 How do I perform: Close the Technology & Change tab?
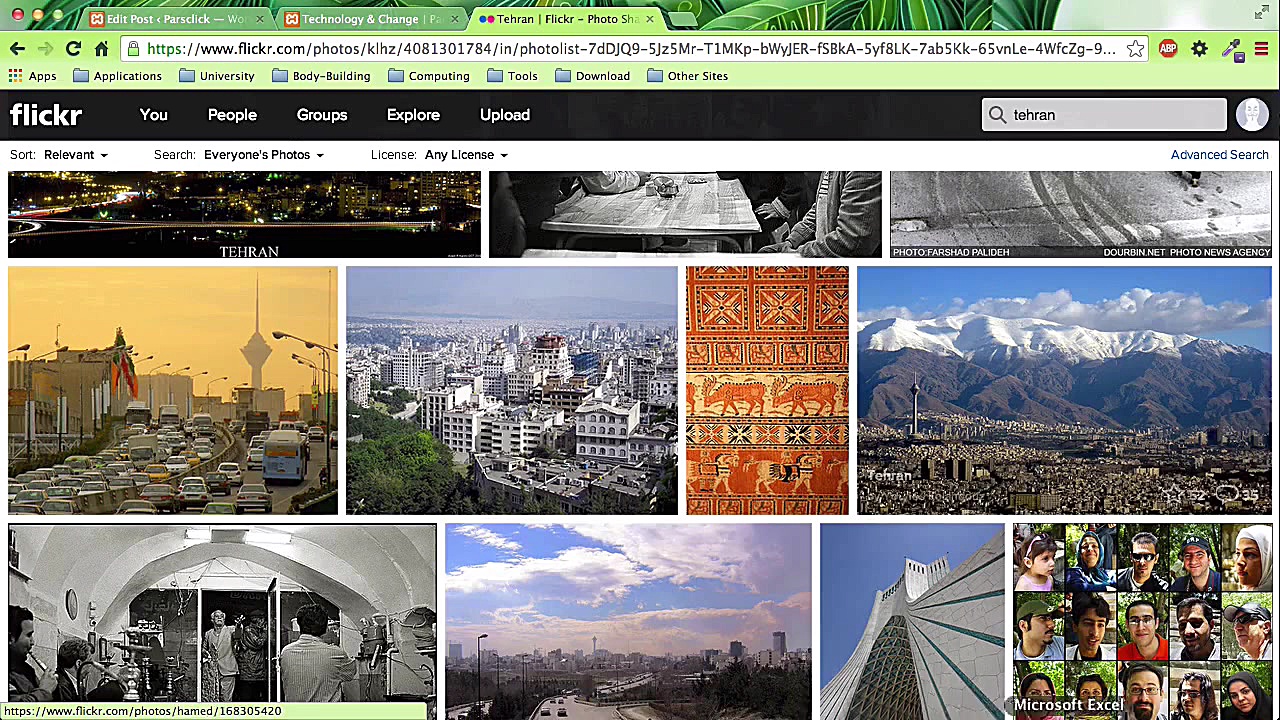[454, 19]
